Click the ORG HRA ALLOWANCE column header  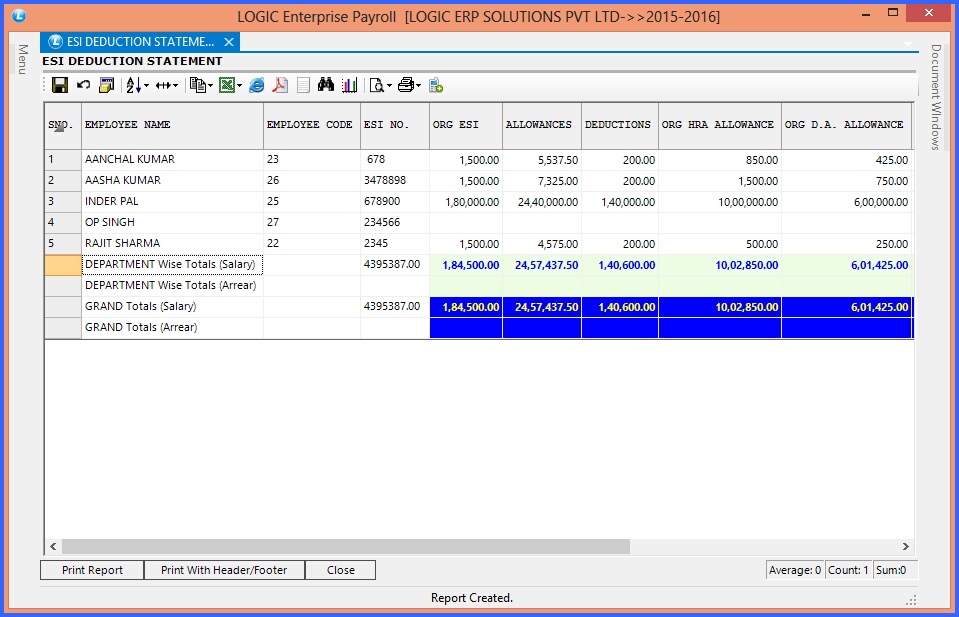[720, 125]
